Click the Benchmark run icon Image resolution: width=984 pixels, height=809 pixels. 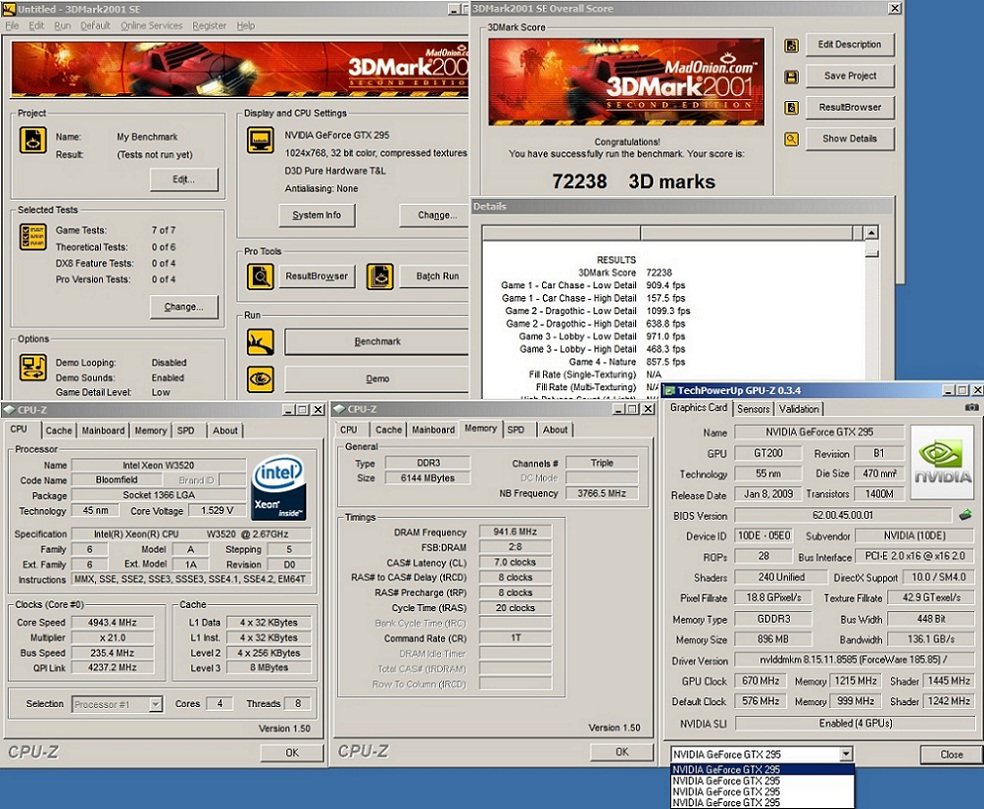point(260,342)
